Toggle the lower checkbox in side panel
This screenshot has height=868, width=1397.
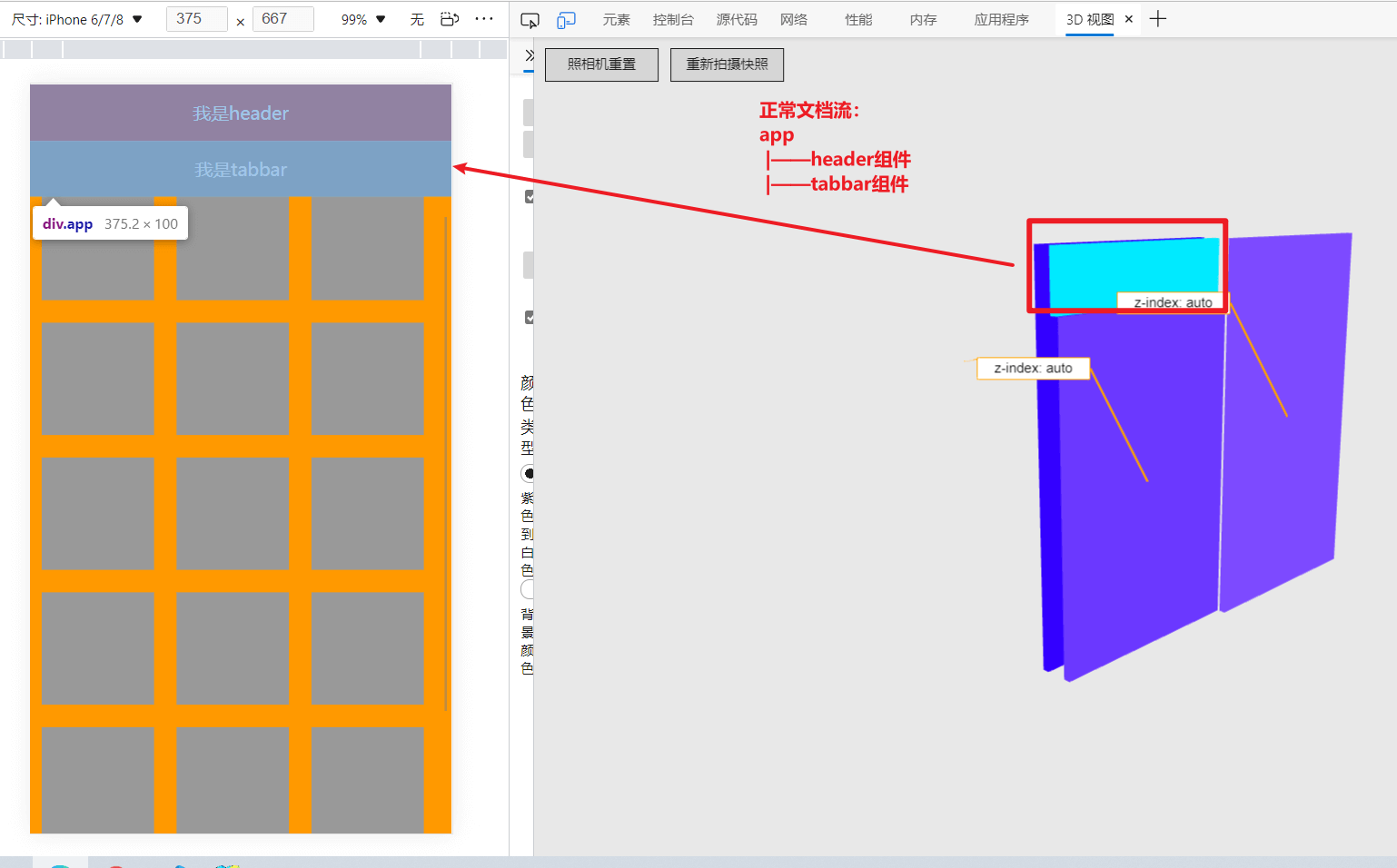[x=530, y=317]
